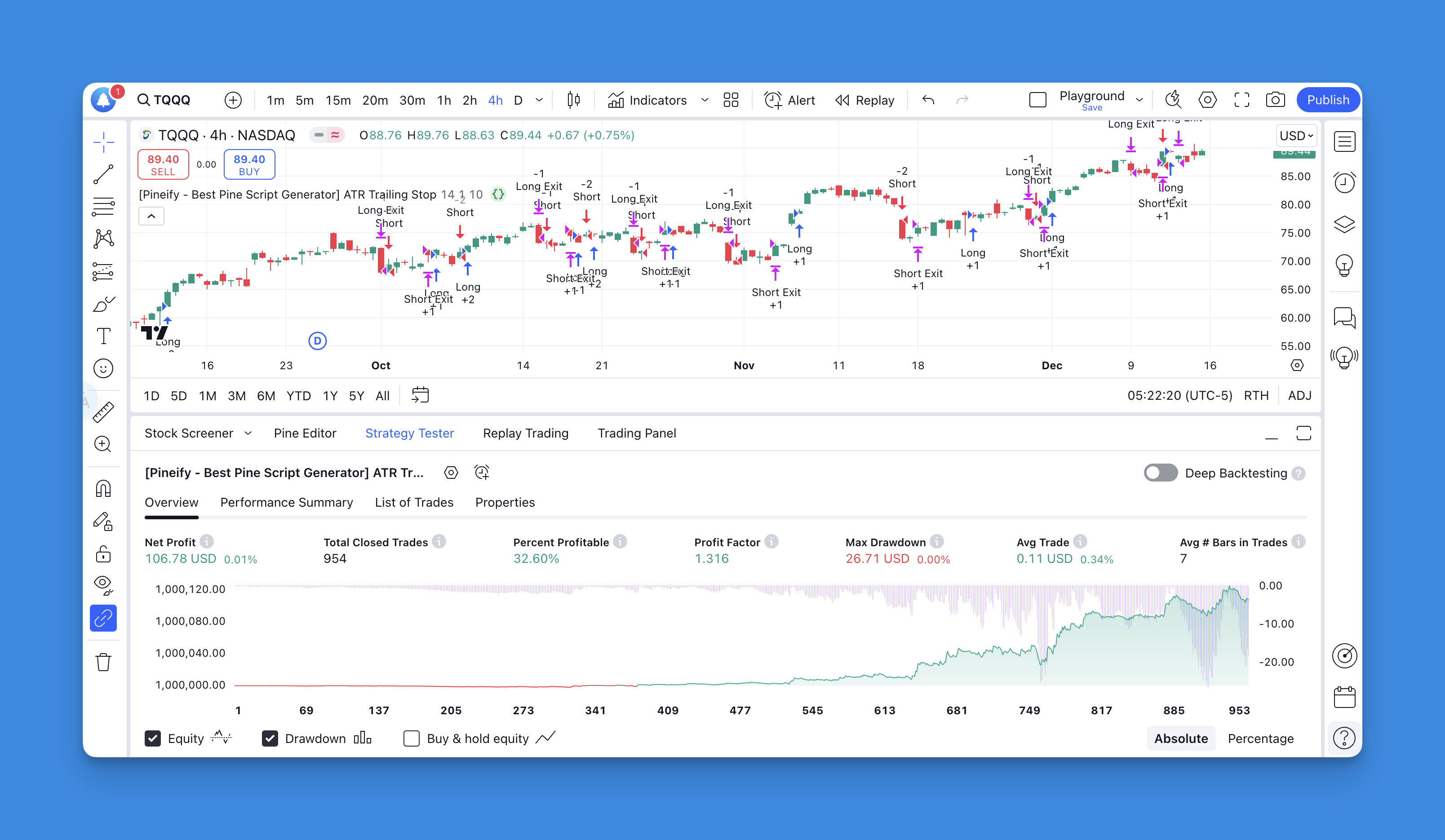The height and width of the screenshot is (840, 1445).
Task: Open strategy source code braces icon
Action: point(498,195)
